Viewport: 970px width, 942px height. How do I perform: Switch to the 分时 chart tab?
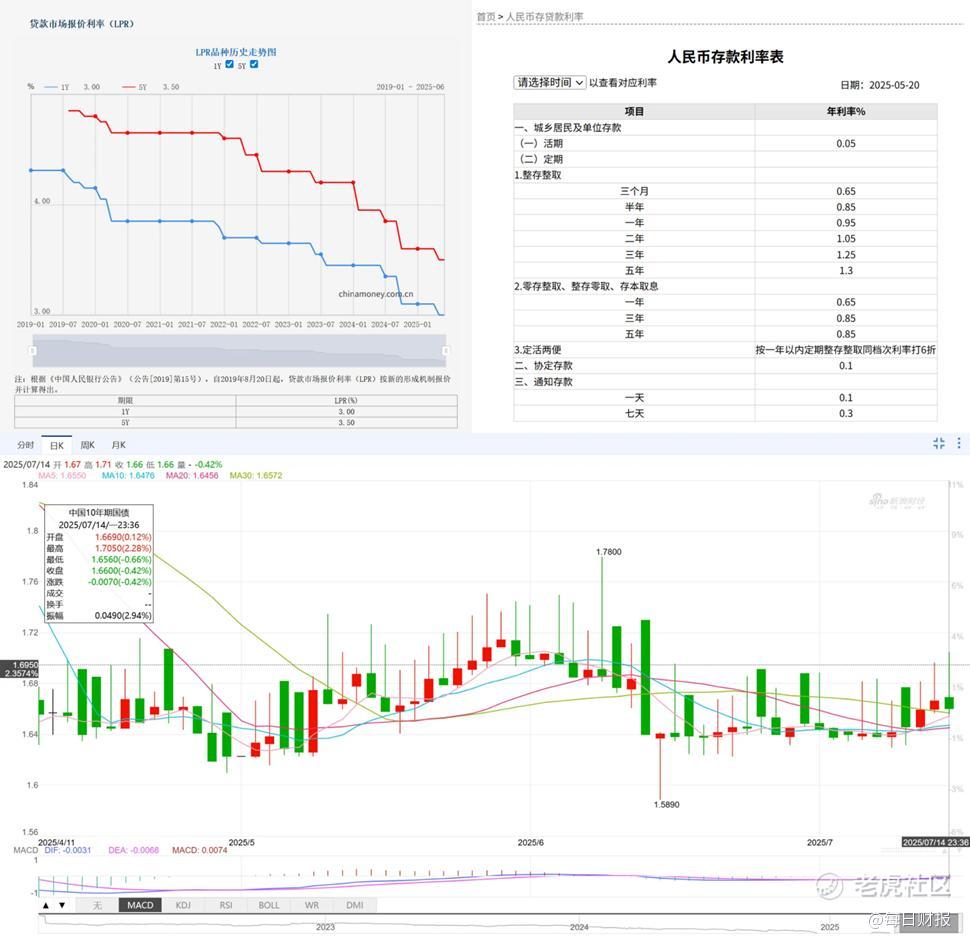coord(25,445)
